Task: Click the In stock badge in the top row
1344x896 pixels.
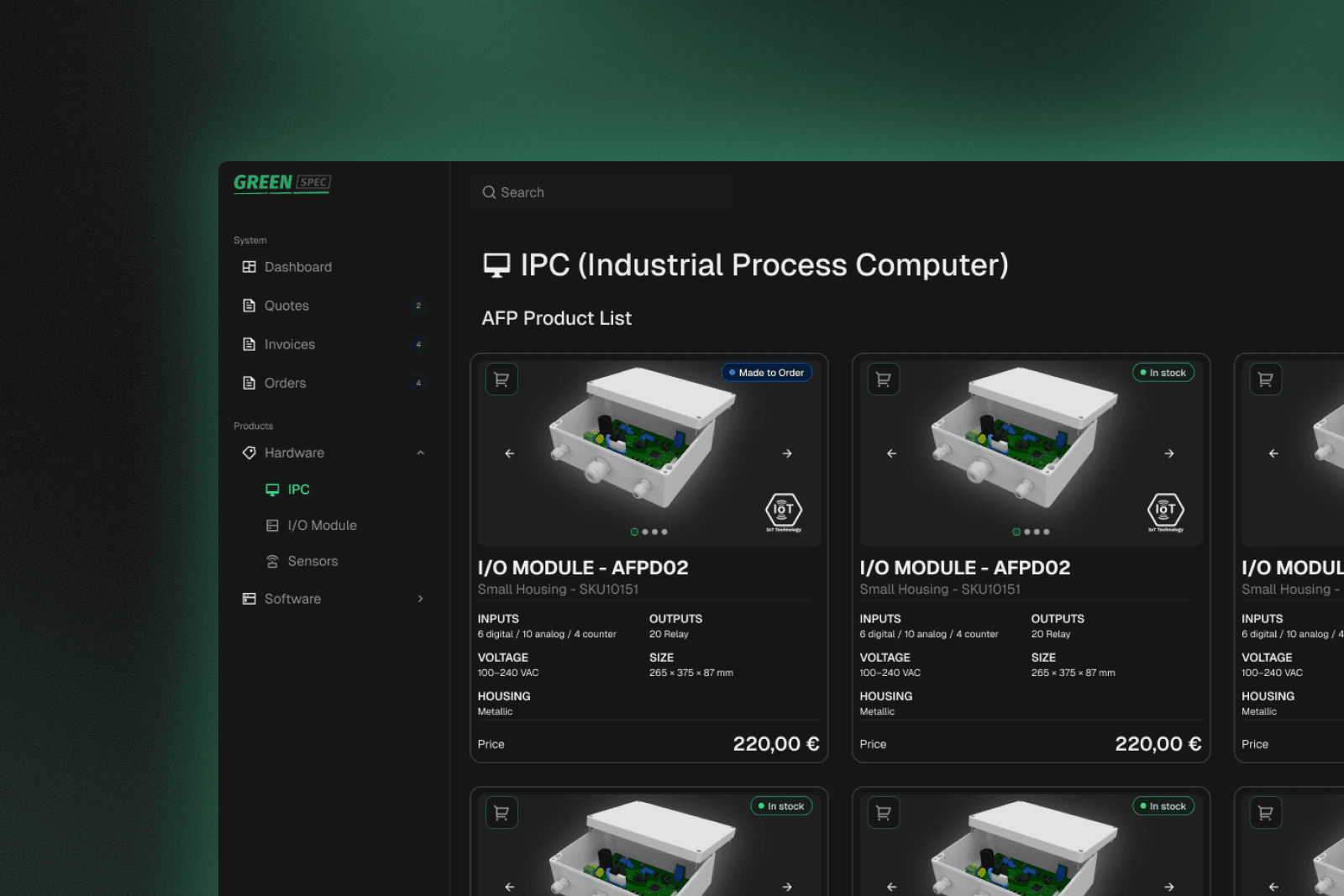Action: point(1163,373)
